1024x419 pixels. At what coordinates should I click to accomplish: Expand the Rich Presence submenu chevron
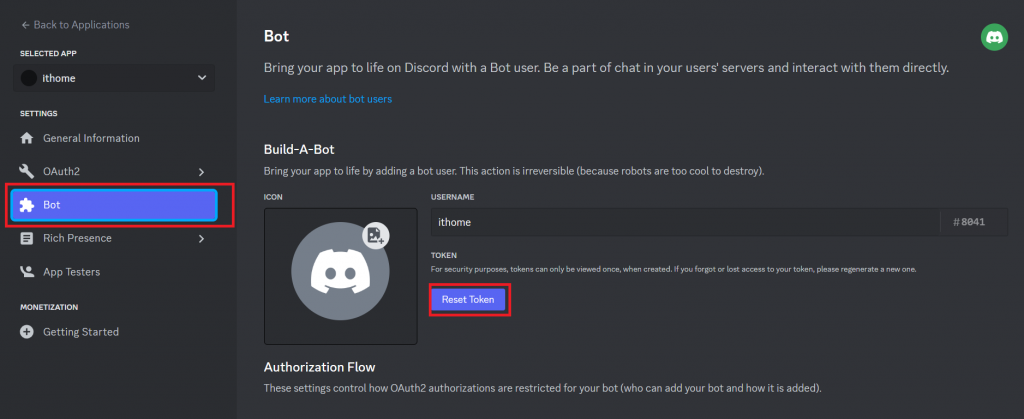(x=201, y=239)
